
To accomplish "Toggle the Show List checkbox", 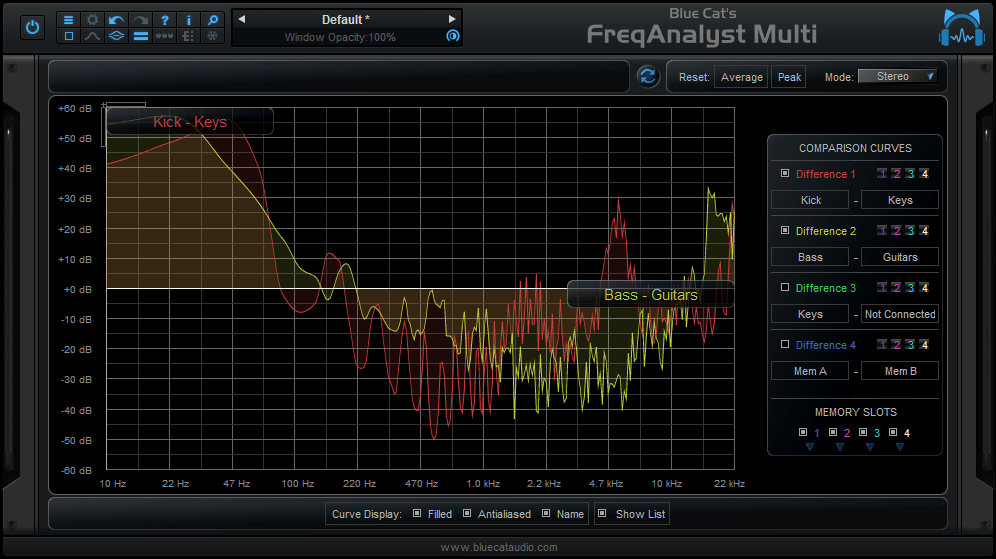I will click(602, 513).
